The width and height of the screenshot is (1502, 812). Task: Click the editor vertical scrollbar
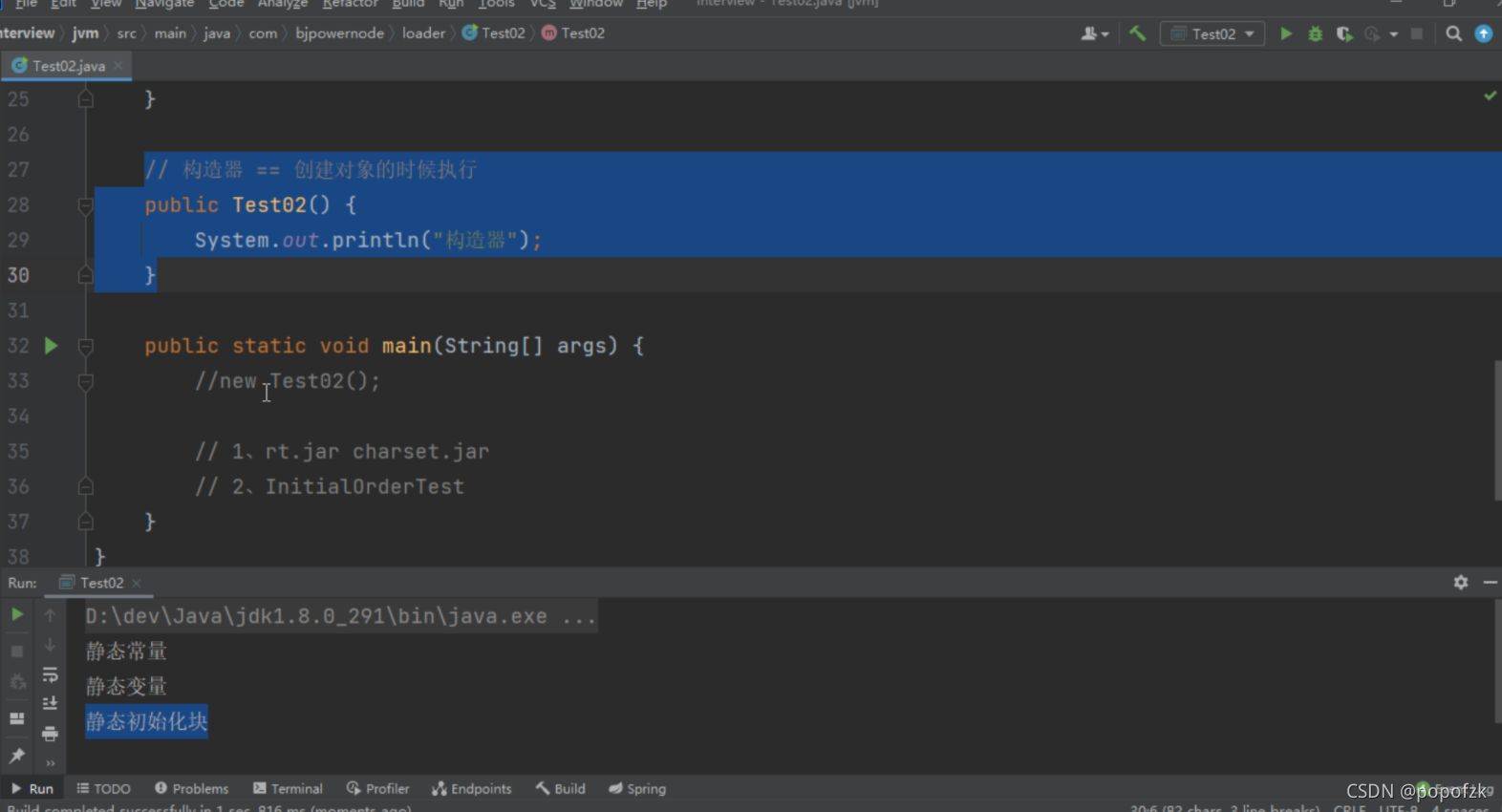tap(1497, 430)
